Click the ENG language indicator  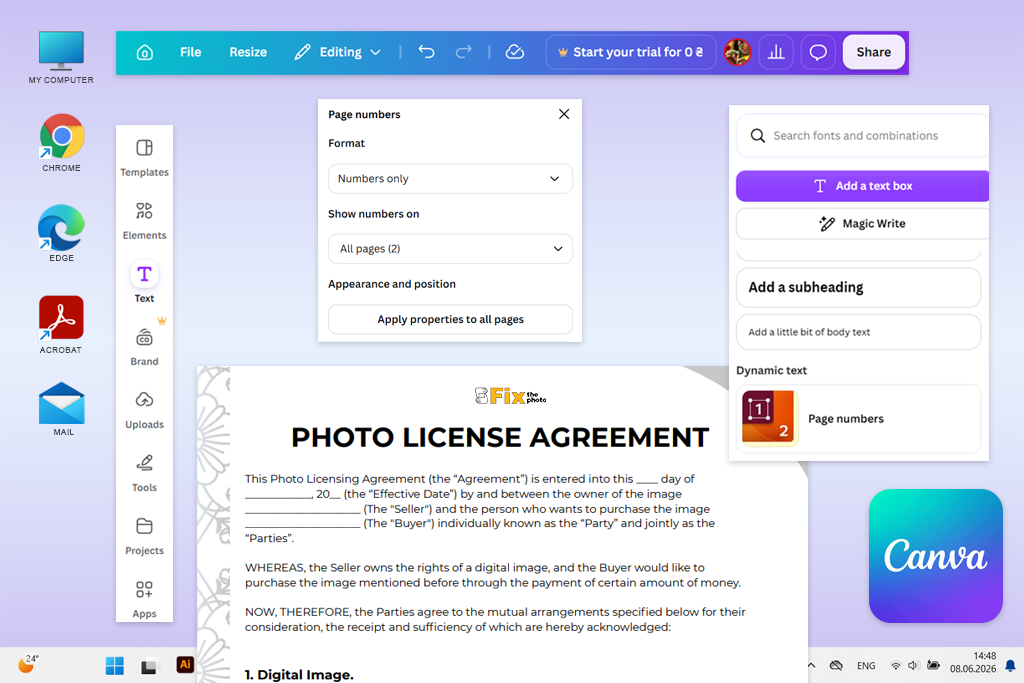coord(866,666)
